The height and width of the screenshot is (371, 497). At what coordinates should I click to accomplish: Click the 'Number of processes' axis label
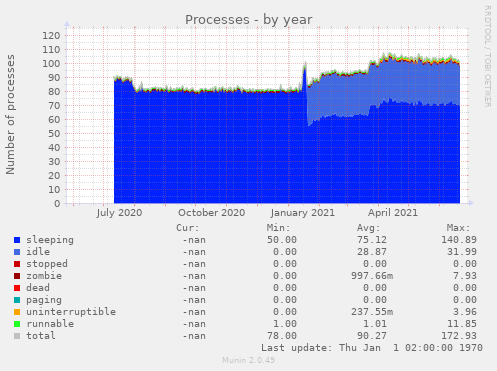10,115
